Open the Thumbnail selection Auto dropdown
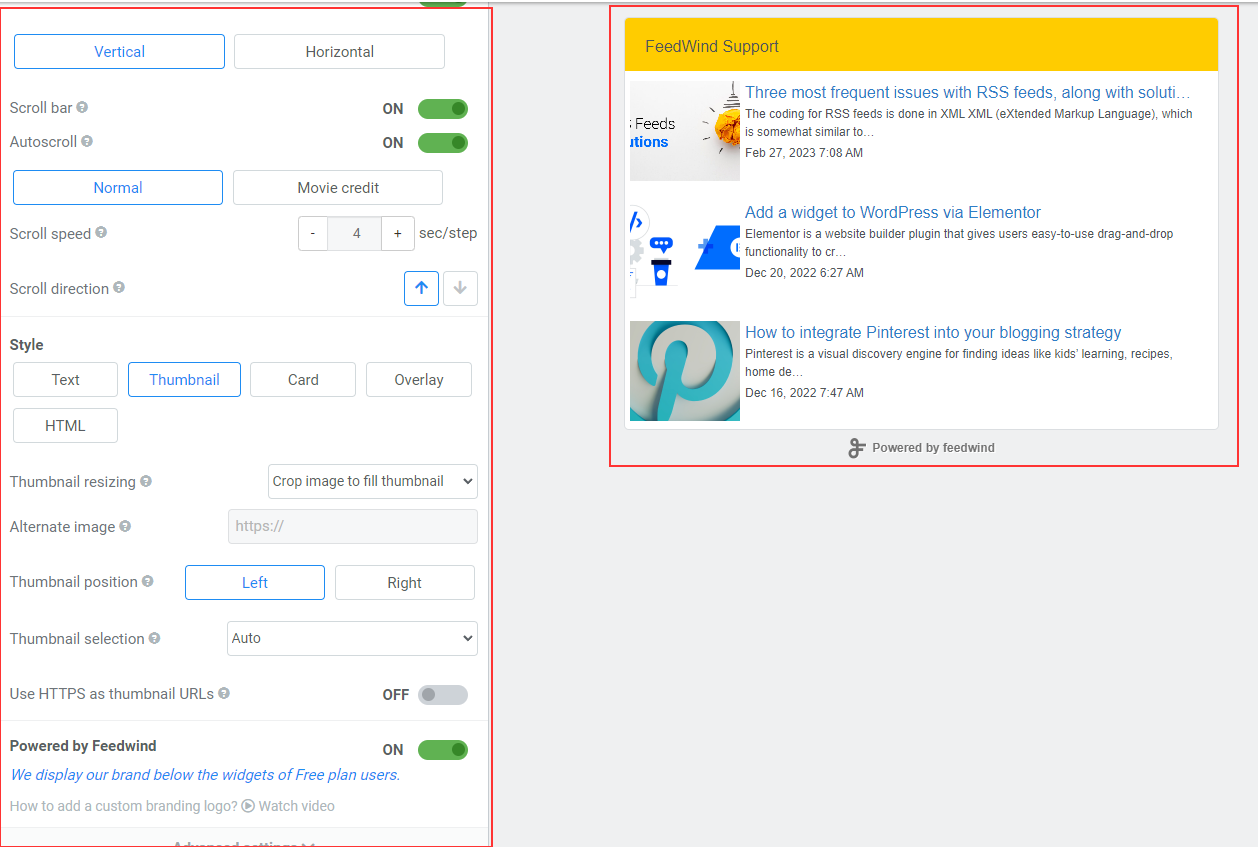This screenshot has width=1258, height=847. coord(353,638)
